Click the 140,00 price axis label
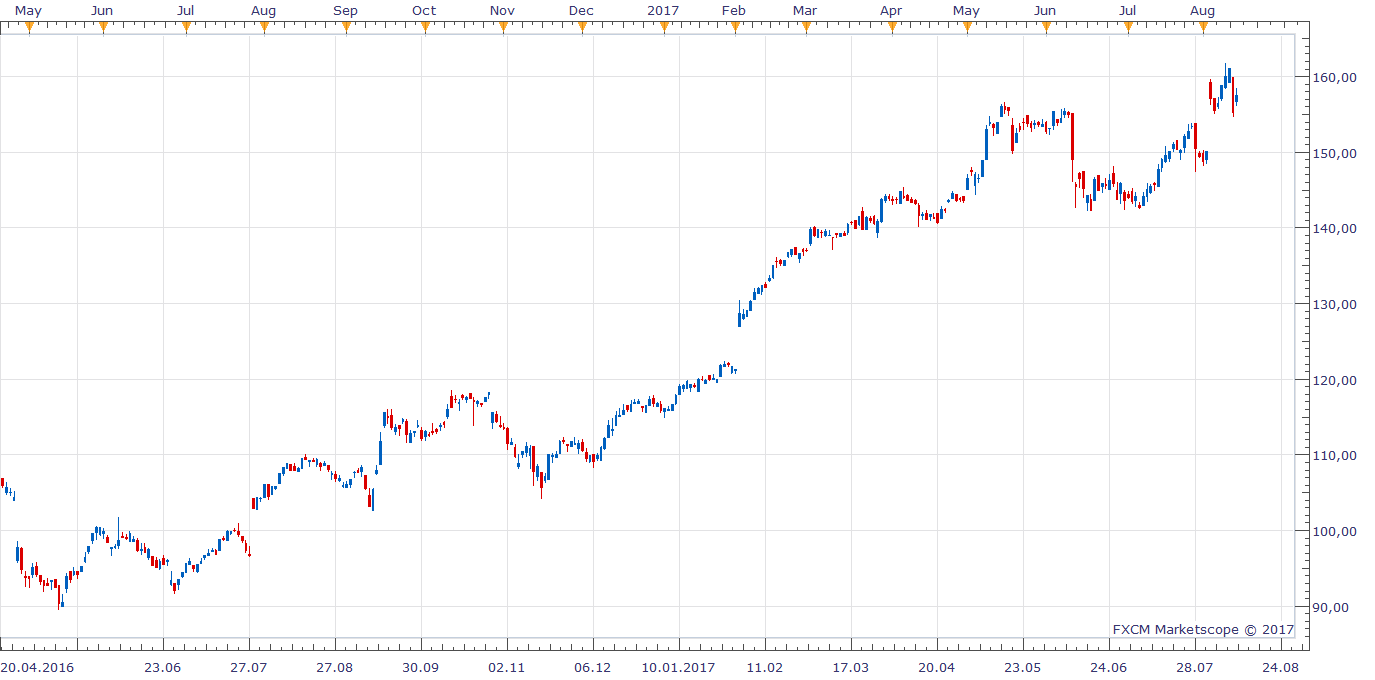1375x680 pixels. coord(1337,228)
